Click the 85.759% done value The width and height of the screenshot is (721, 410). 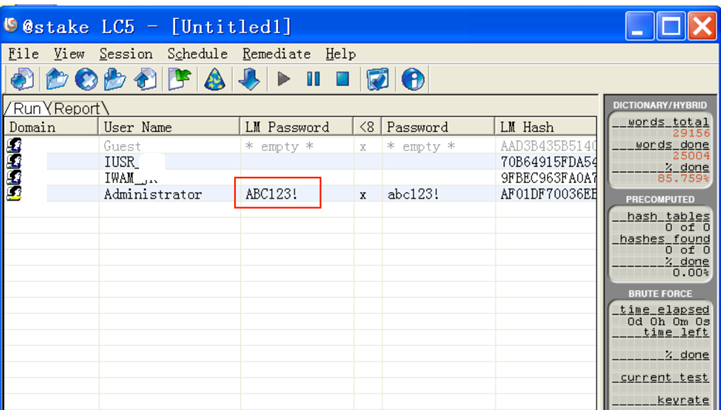coord(683,178)
